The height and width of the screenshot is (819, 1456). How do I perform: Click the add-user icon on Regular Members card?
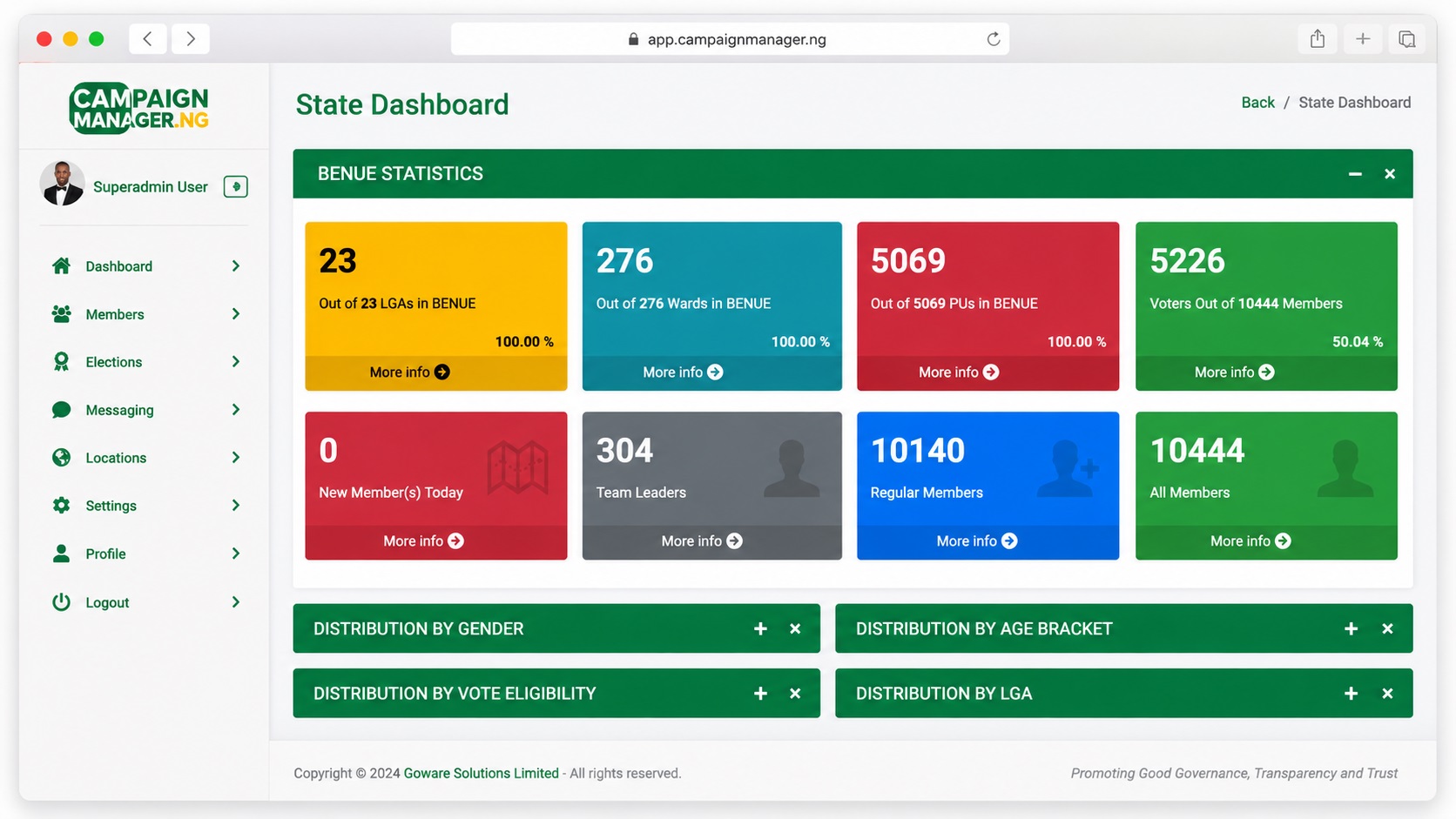tap(1068, 468)
